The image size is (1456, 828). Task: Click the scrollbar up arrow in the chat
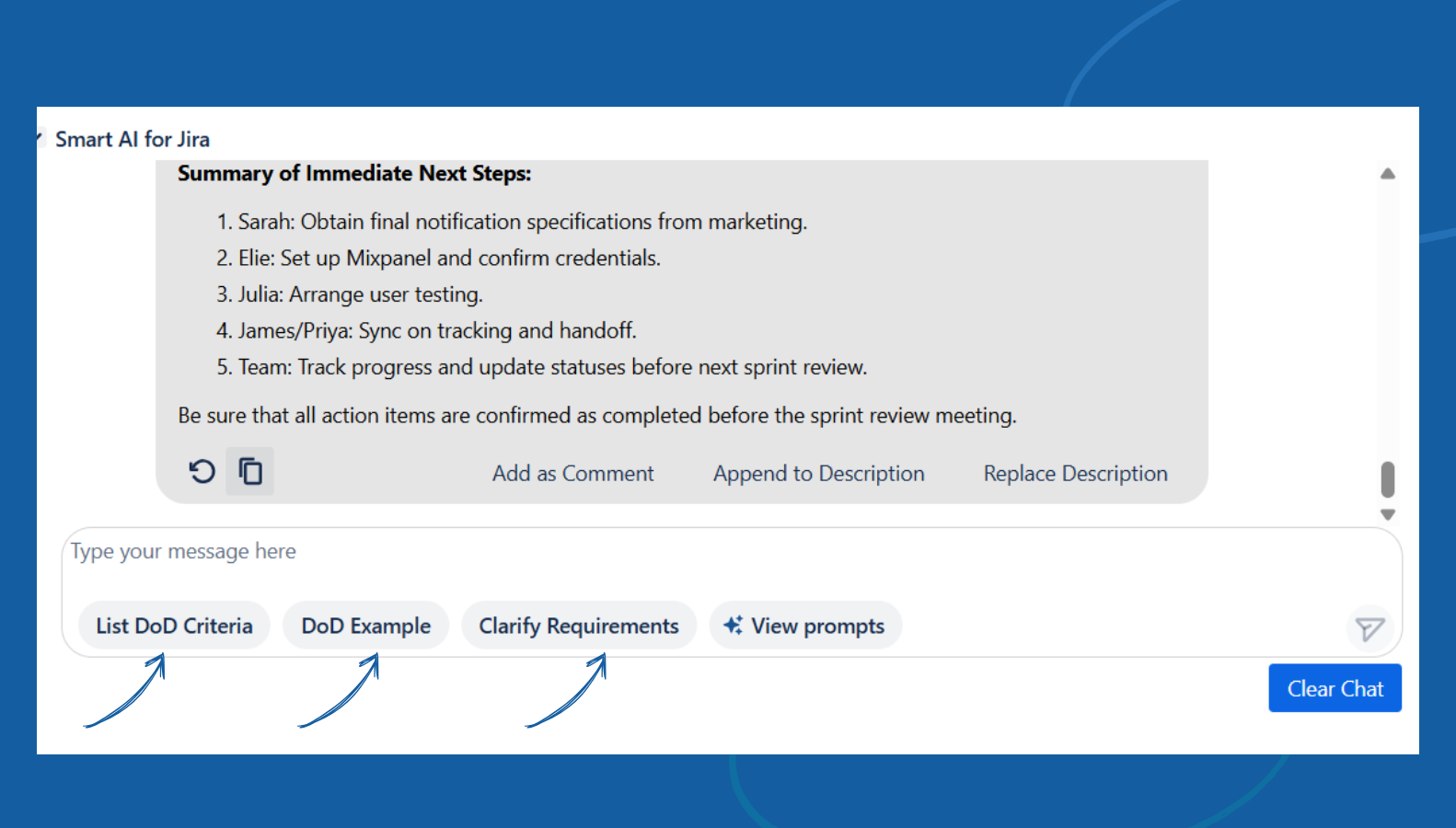click(x=1388, y=174)
